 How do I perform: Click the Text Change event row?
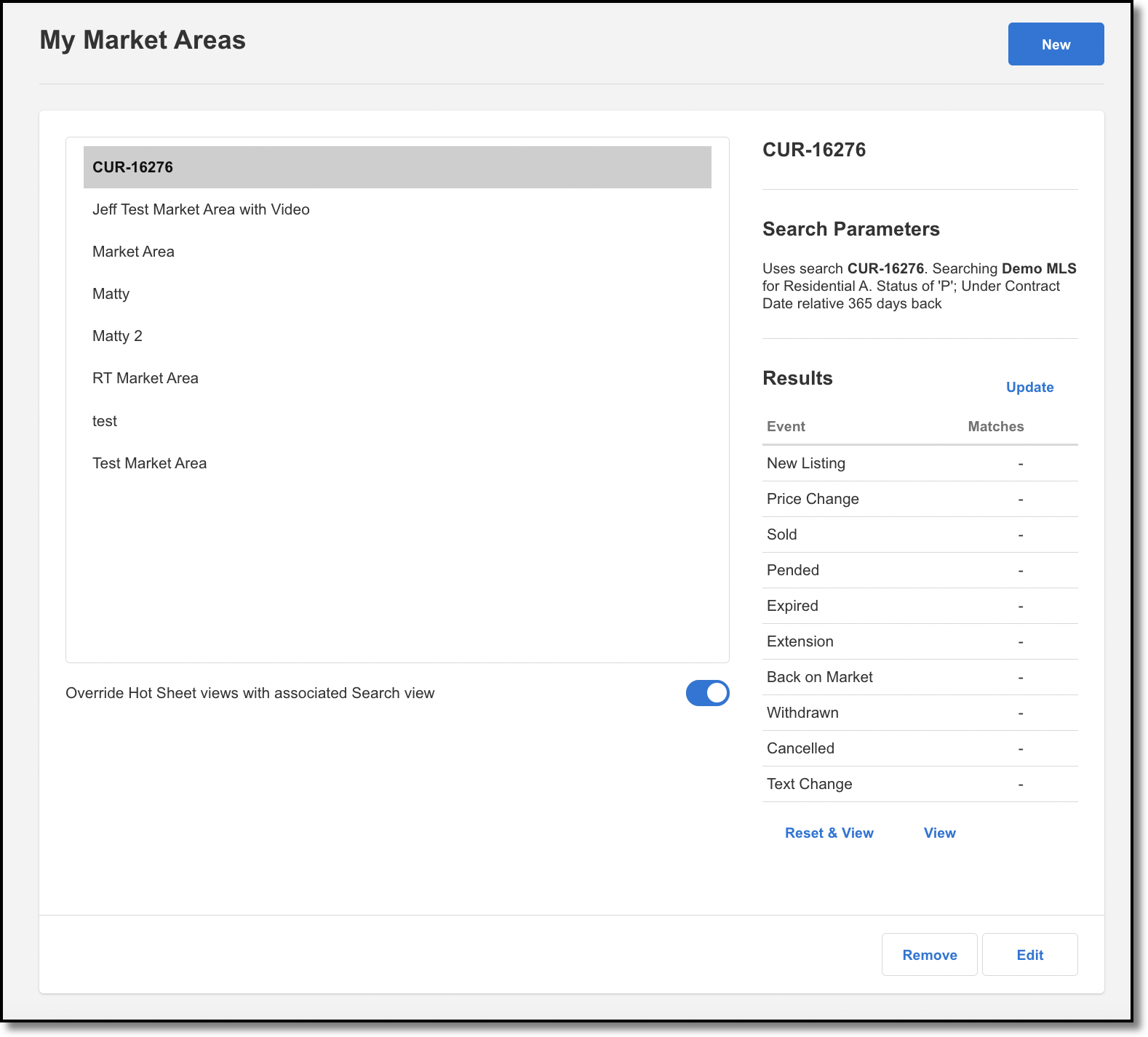pos(920,784)
